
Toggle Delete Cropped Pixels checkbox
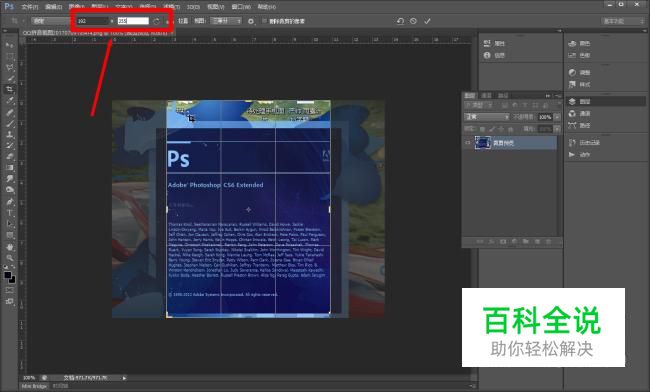coord(264,21)
